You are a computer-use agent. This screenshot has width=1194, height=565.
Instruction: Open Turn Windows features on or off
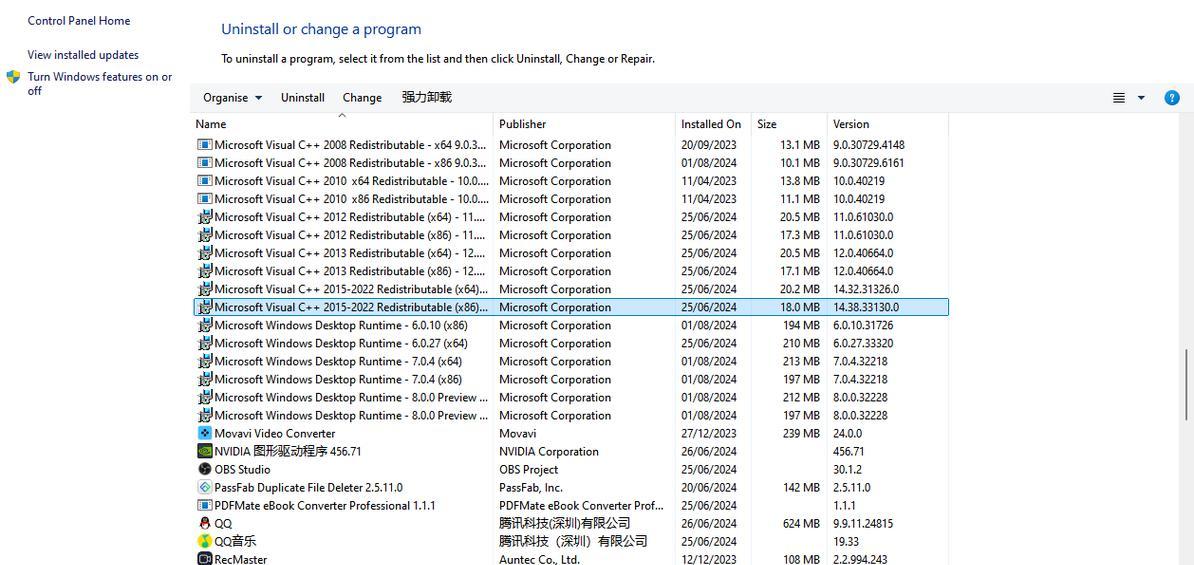(x=99, y=83)
